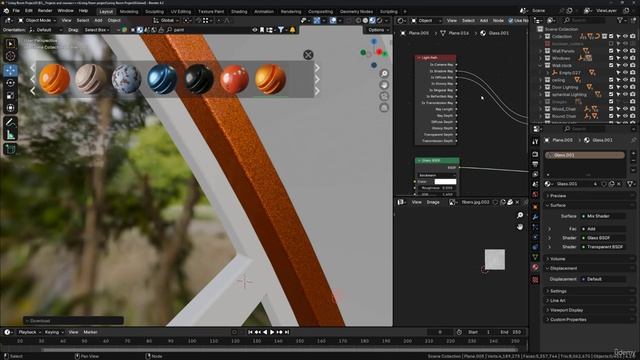
Task: Click the Glass BSDF white color swatch
Action: [445, 182]
